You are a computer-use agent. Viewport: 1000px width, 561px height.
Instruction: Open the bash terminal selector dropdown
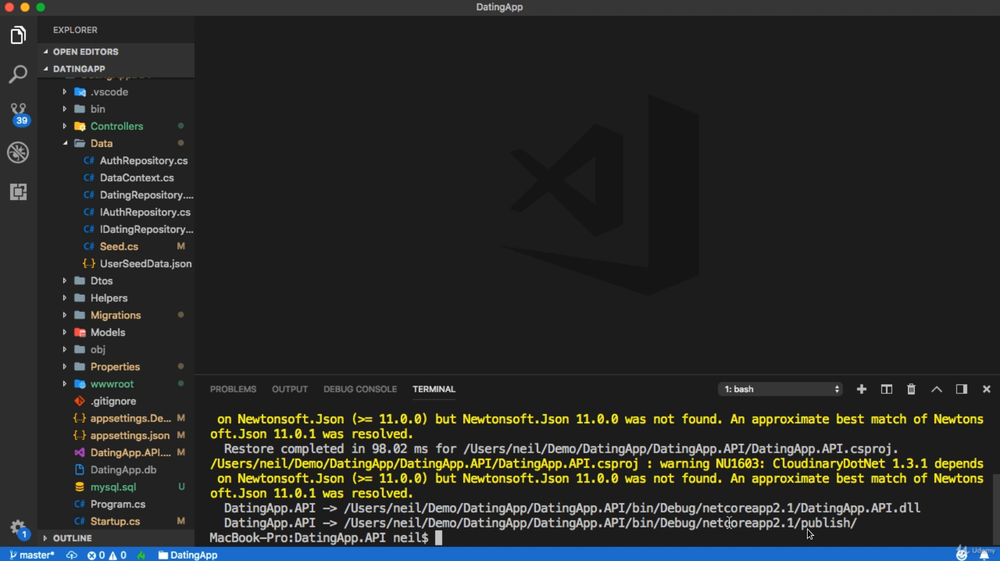click(x=780, y=389)
